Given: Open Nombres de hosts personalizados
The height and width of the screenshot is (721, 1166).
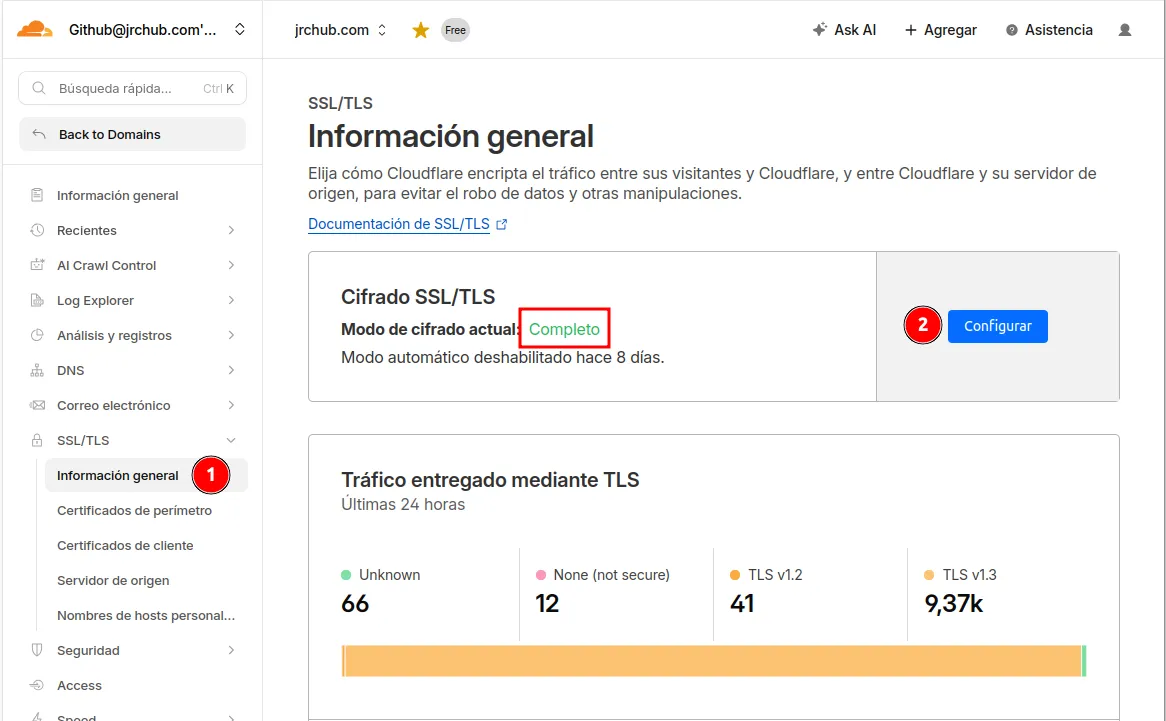Looking at the screenshot, I should tap(146, 615).
